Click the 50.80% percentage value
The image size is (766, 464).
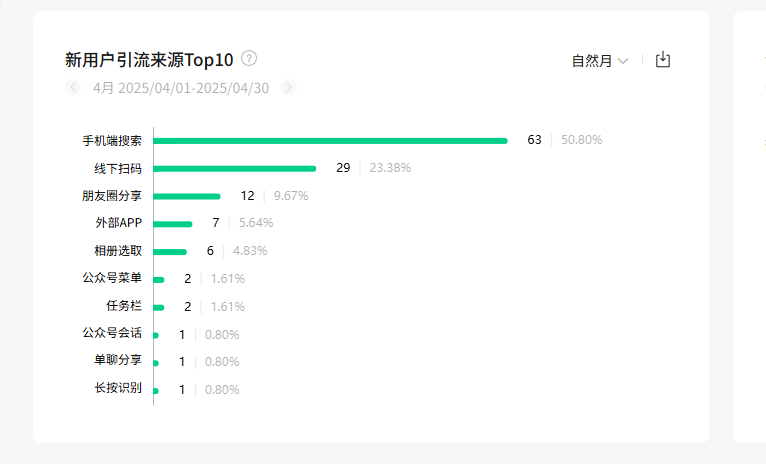click(x=581, y=140)
